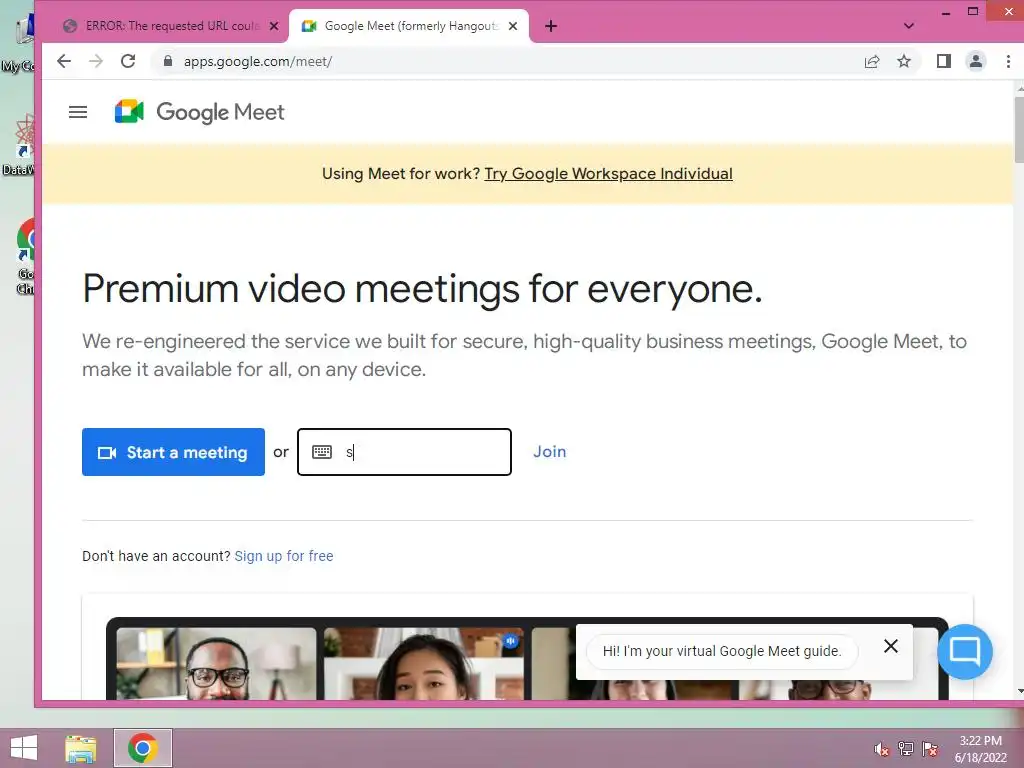
Task: Close the ERROR tab
Action: coord(274,26)
